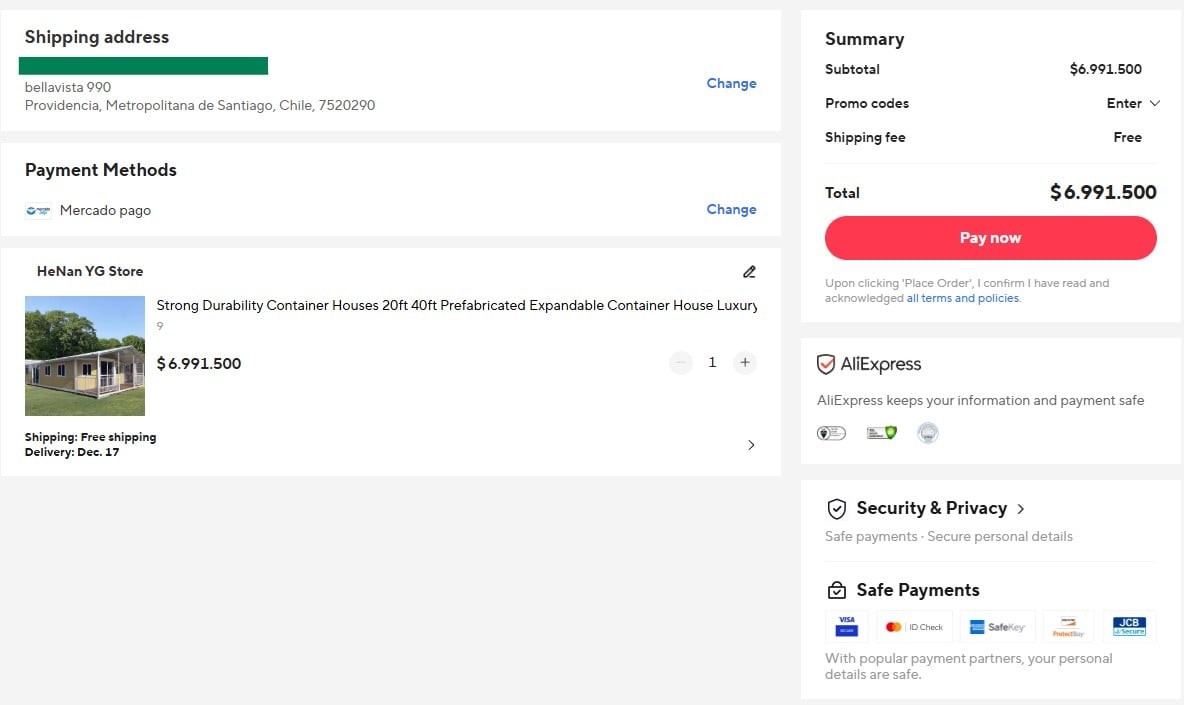Click the AliExpress shield logo icon
The image size is (1184, 705).
(x=826, y=365)
